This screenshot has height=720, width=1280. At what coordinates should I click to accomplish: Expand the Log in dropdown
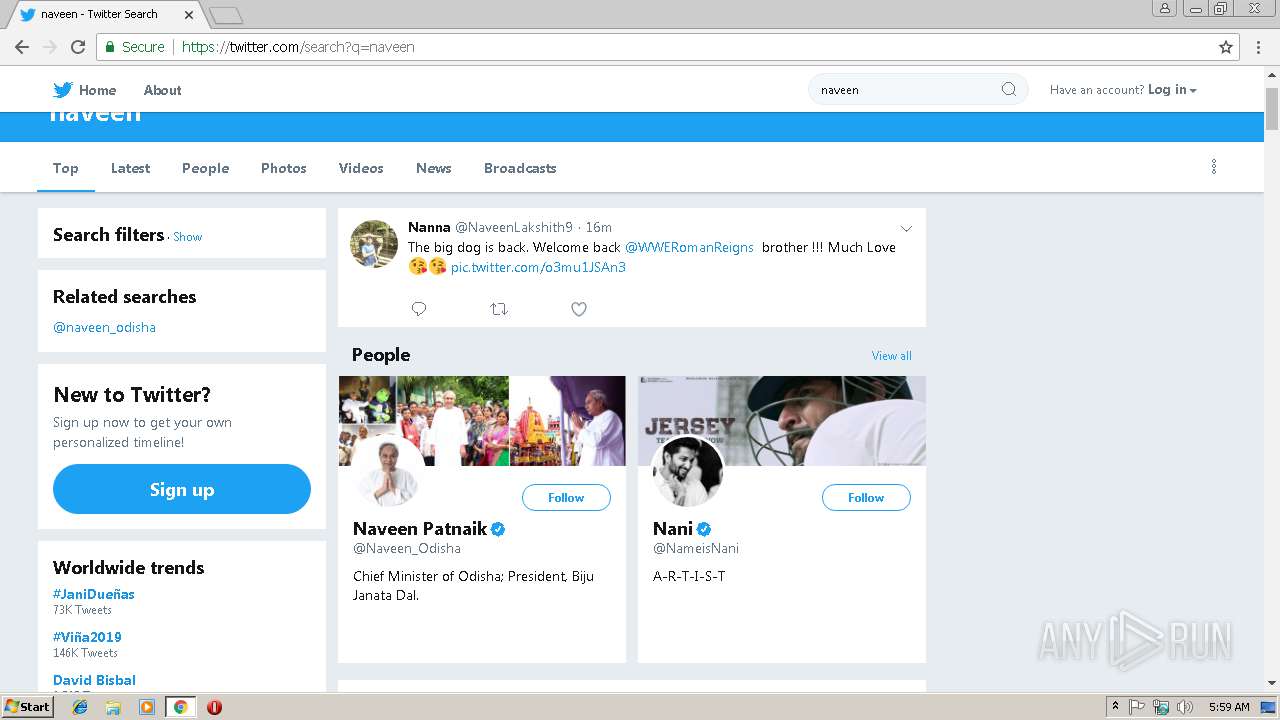[x=1172, y=89]
